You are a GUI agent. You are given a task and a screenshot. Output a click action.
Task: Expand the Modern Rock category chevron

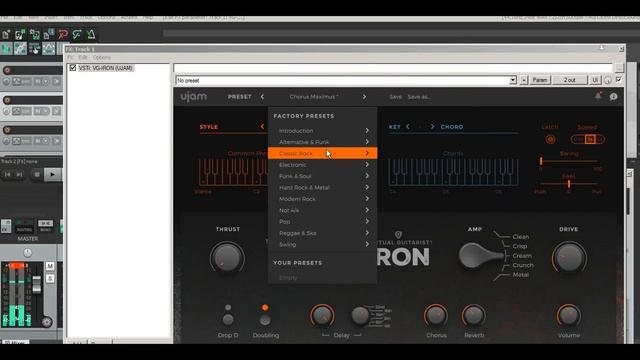tap(367, 199)
